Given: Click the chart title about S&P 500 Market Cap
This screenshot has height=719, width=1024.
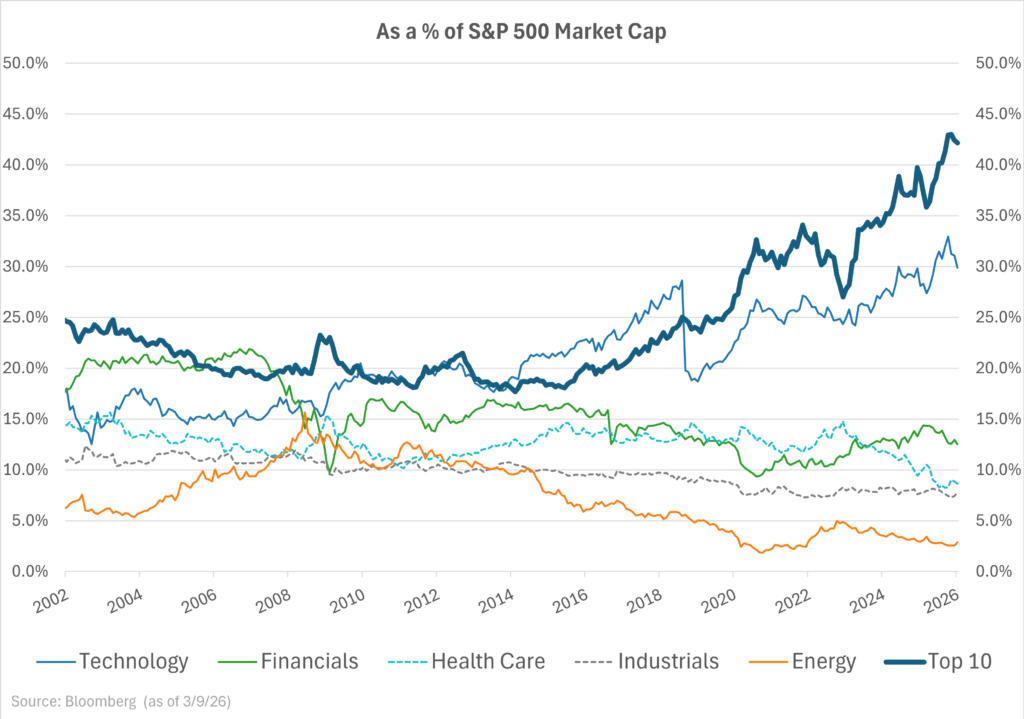Looking at the screenshot, I should [x=512, y=31].
